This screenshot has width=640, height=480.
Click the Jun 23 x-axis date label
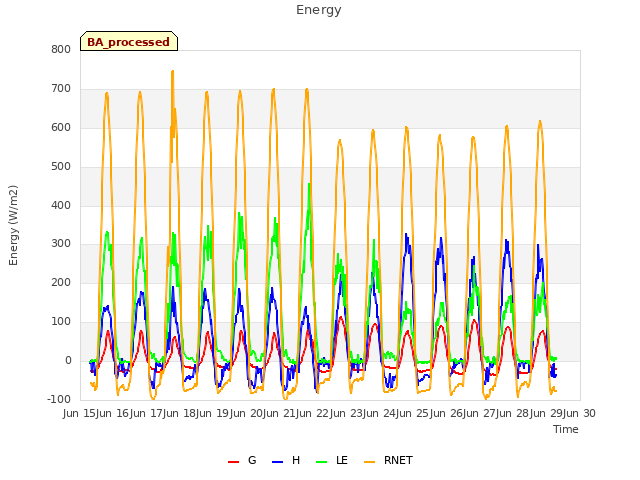[x=347, y=413]
